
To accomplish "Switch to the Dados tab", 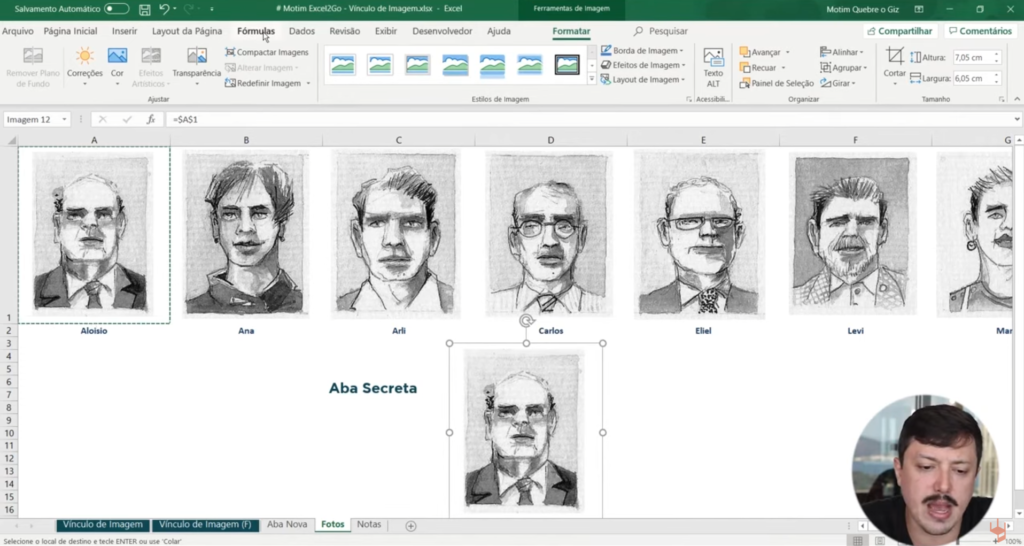I will (302, 31).
